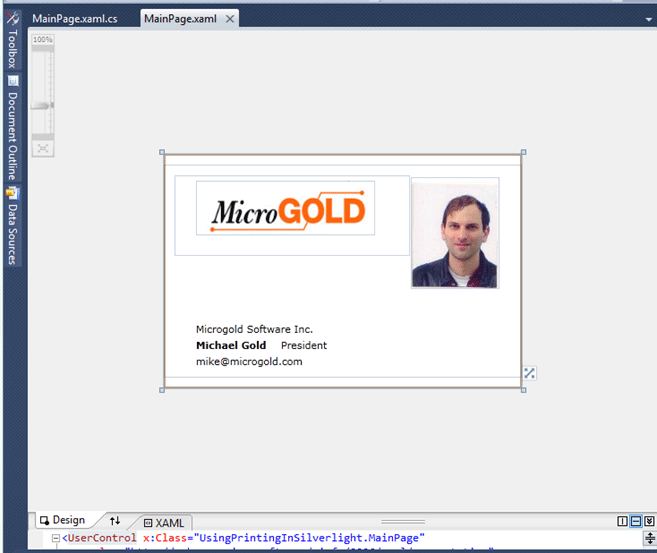Open the active documents dropdown arrow
Viewport: 657px width, 553px height.
[x=649, y=19]
